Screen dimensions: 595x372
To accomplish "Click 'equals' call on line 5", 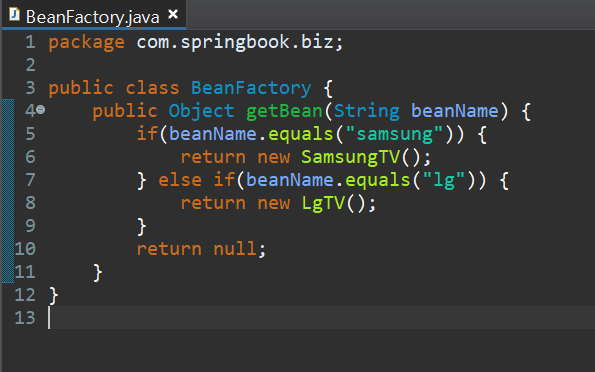I will pyautogui.click(x=301, y=134).
